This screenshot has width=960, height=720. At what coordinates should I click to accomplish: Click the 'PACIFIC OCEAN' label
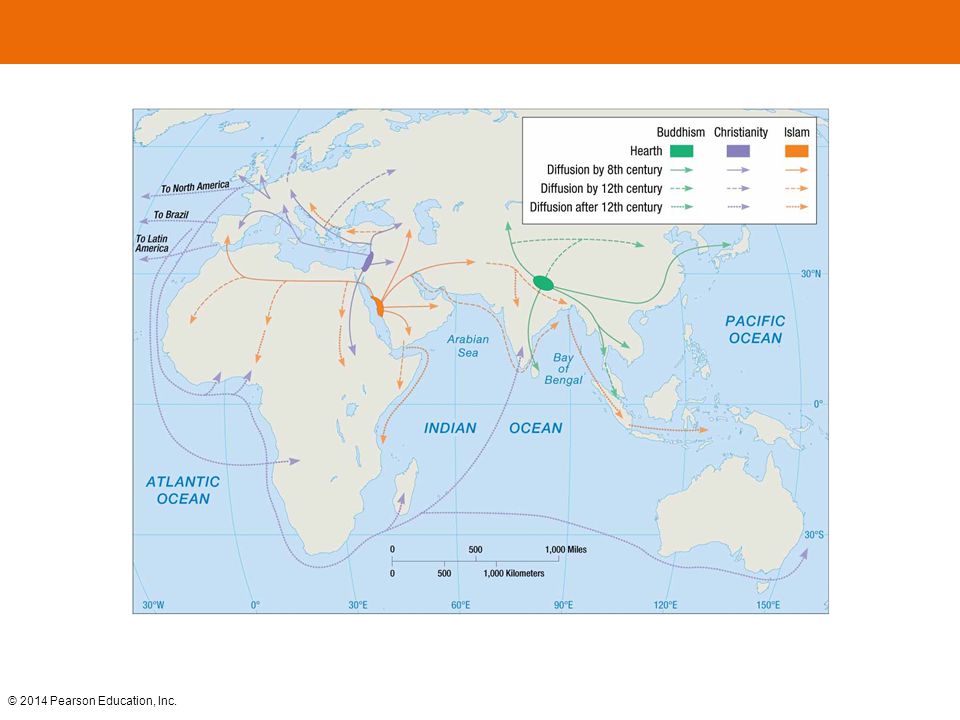(755, 329)
